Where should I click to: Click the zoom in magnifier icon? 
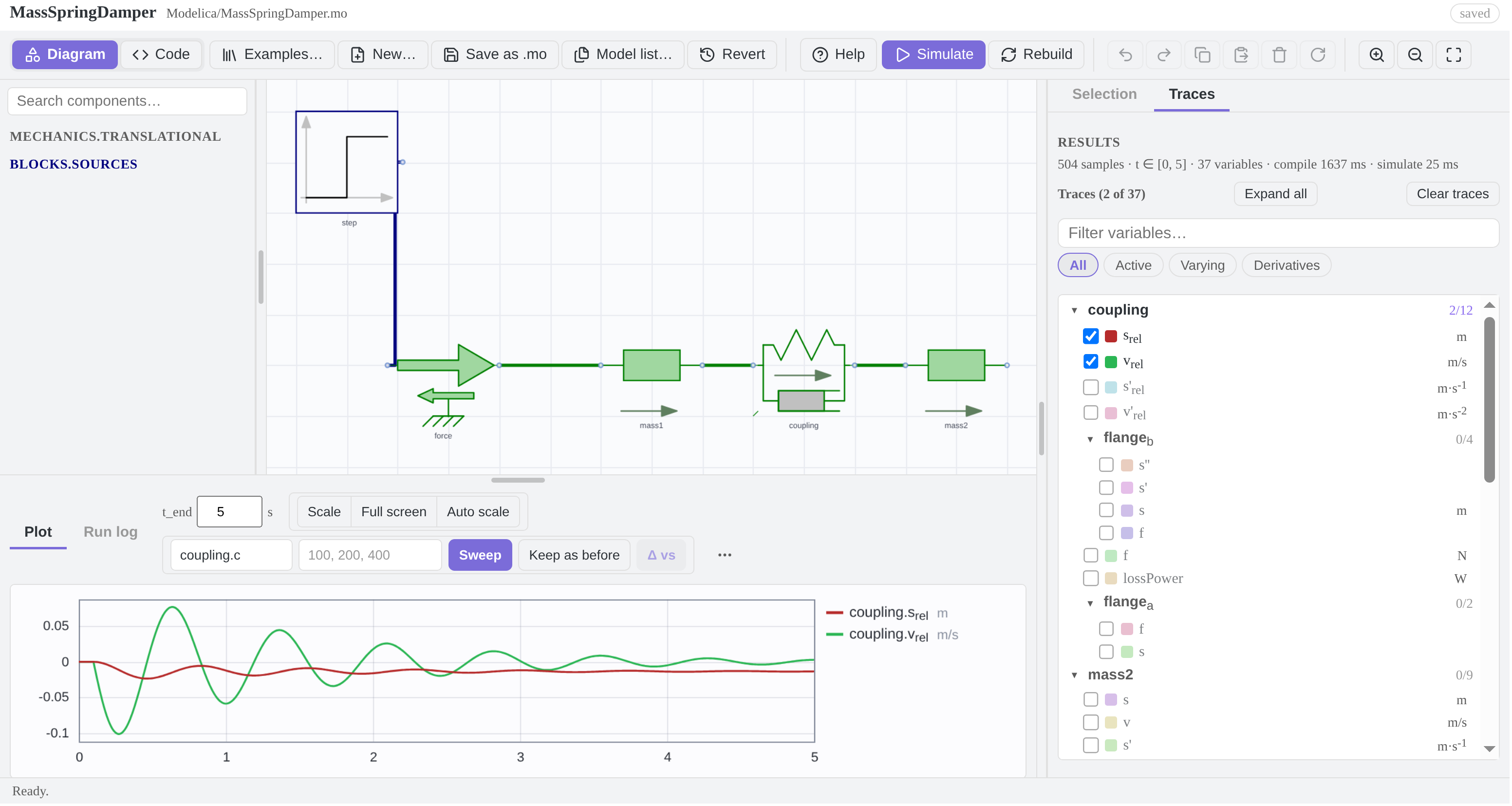1377,55
